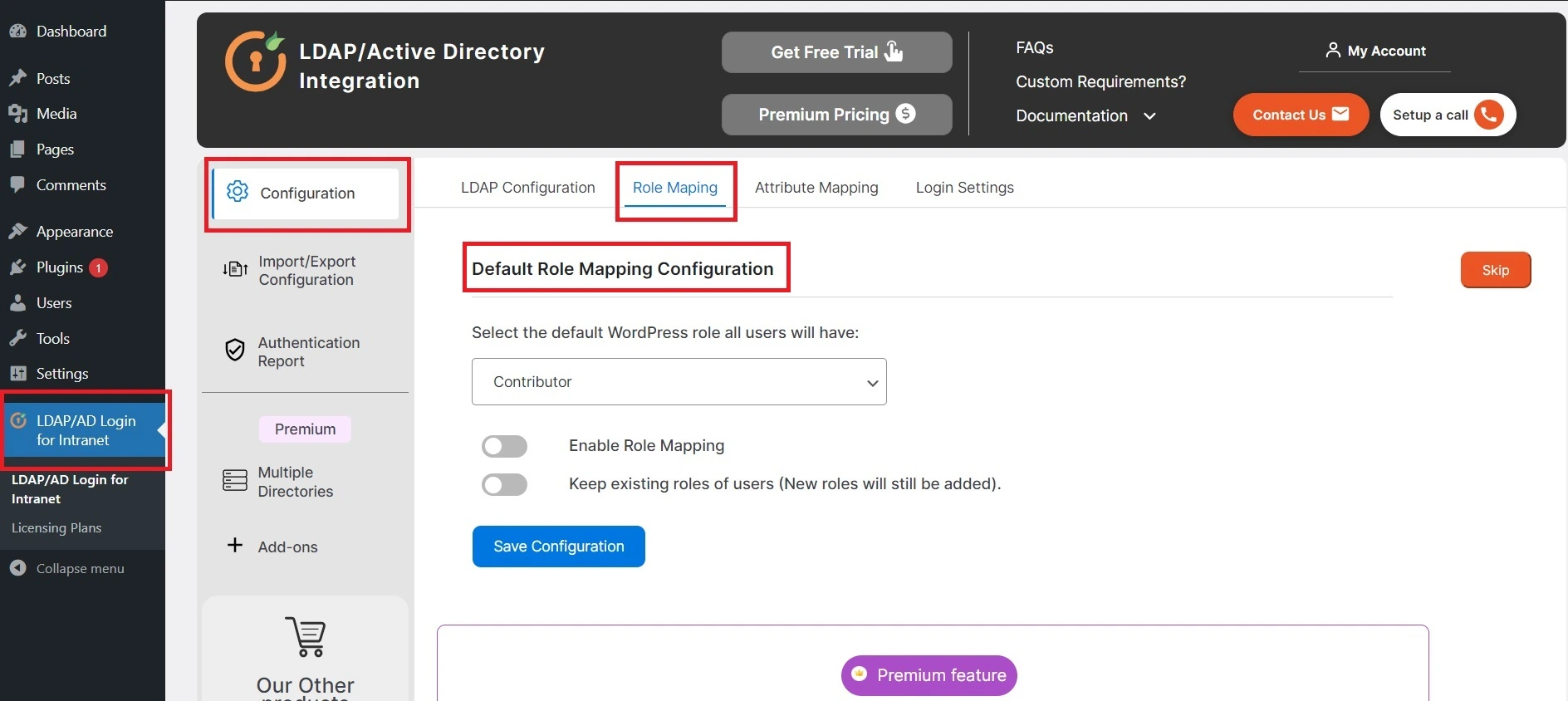Screen dimensions: 1568x701
Task: Click the shopping cart icon
Action: pyautogui.click(x=306, y=636)
